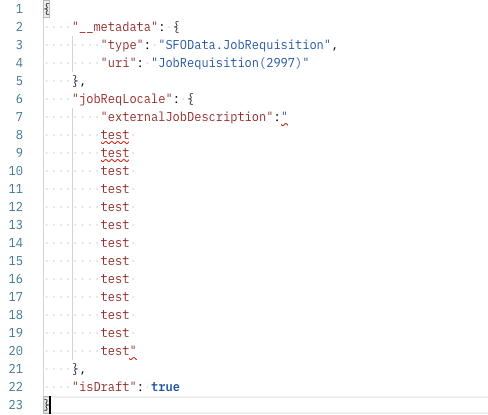488x415 pixels.
Task: Click the "JobRequisition(2997)" uri value
Action: 230,63
